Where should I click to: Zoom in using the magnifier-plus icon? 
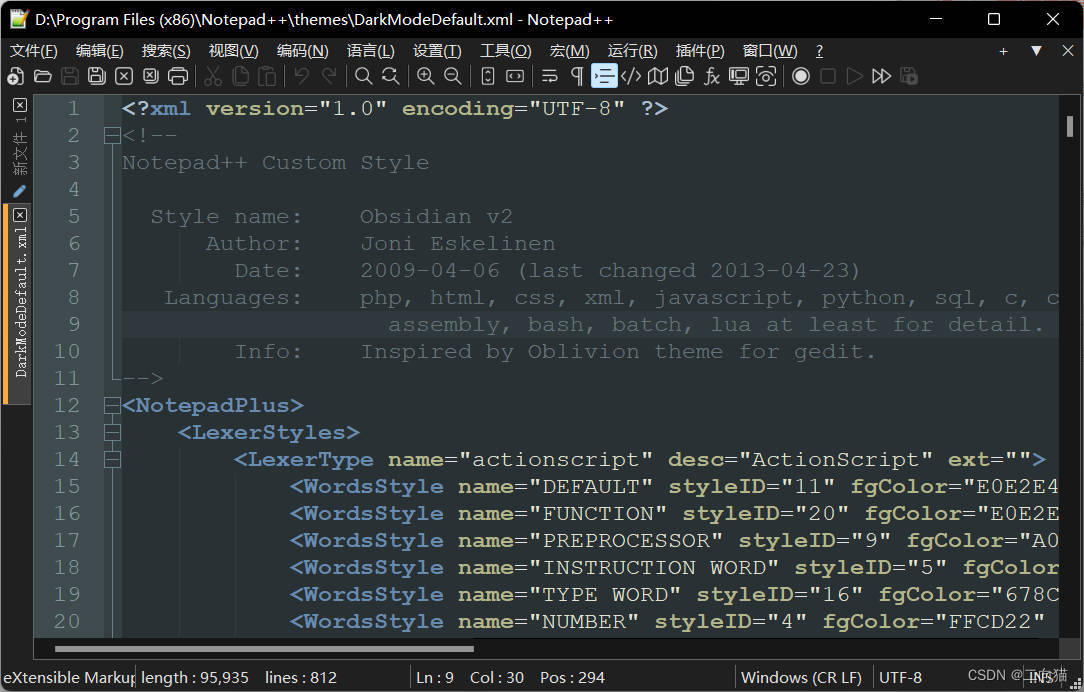click(x=423, y=76)
